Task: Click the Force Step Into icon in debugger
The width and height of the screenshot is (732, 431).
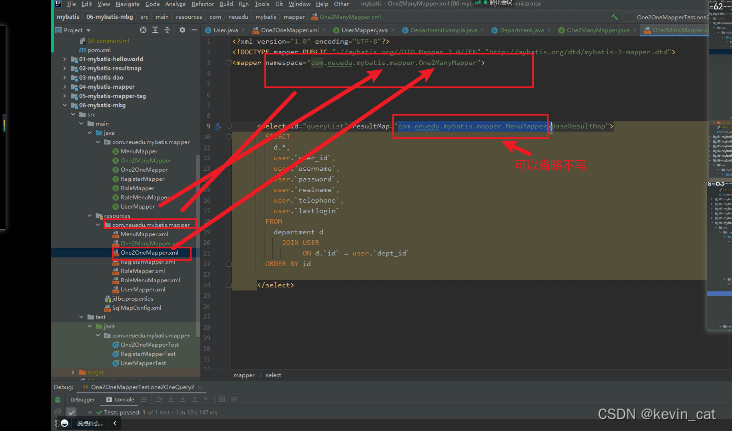Action: [183, 399]
